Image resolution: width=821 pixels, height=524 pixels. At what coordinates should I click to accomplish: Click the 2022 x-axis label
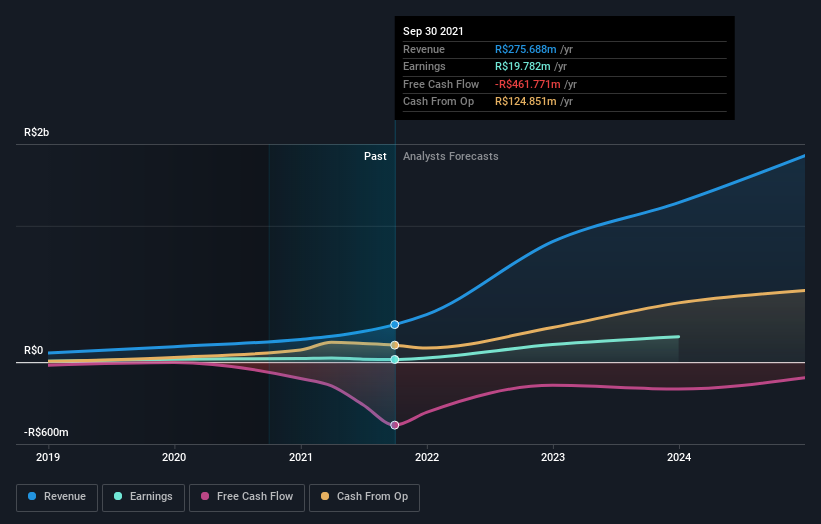coord(427,457)
